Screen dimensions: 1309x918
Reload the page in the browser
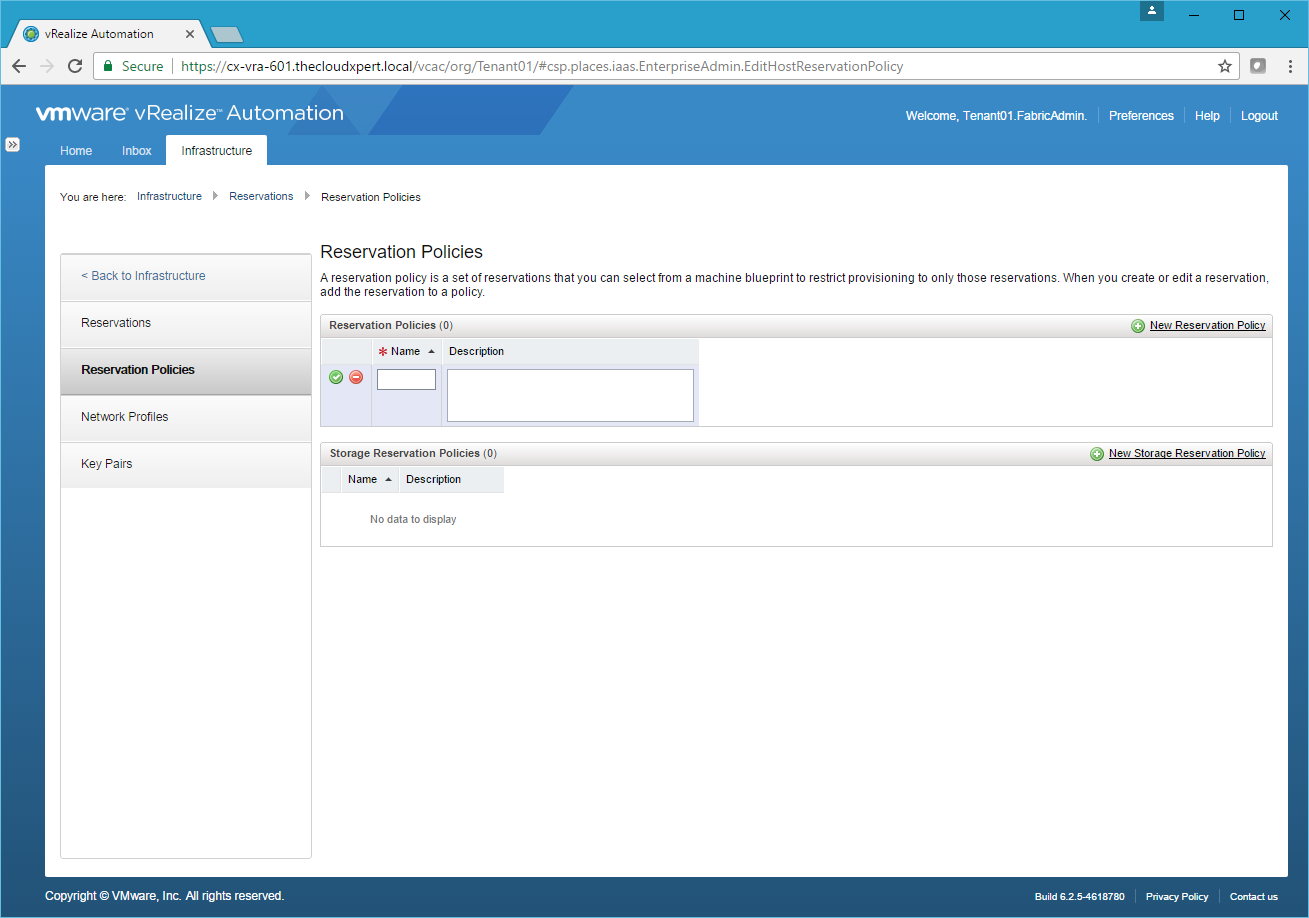coord(75,66)
